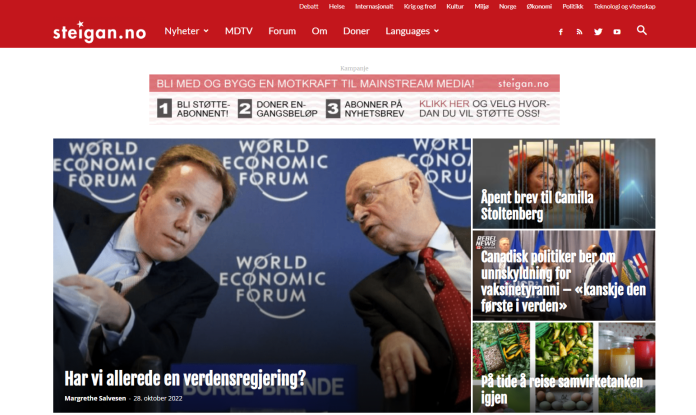Select the Debatt category link
The image size is (696, 415).
308,6
